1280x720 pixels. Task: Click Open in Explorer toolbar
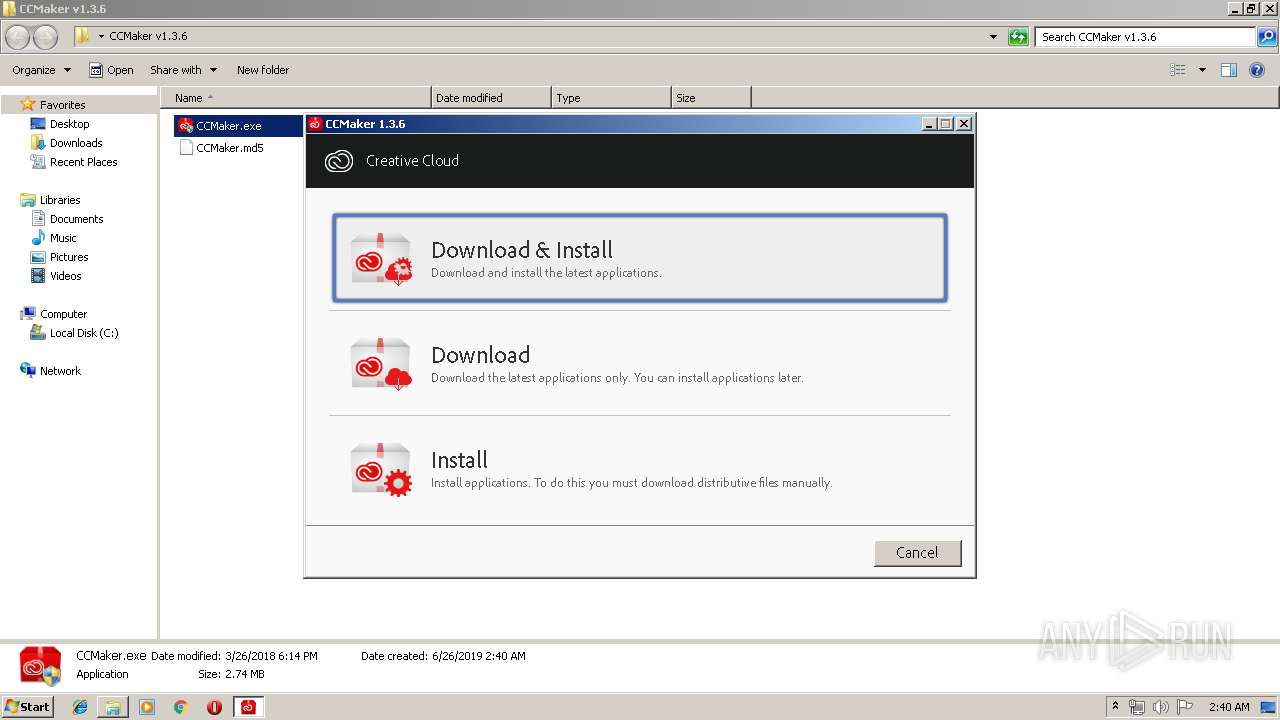pyautogui.click(x=111, y=70)
